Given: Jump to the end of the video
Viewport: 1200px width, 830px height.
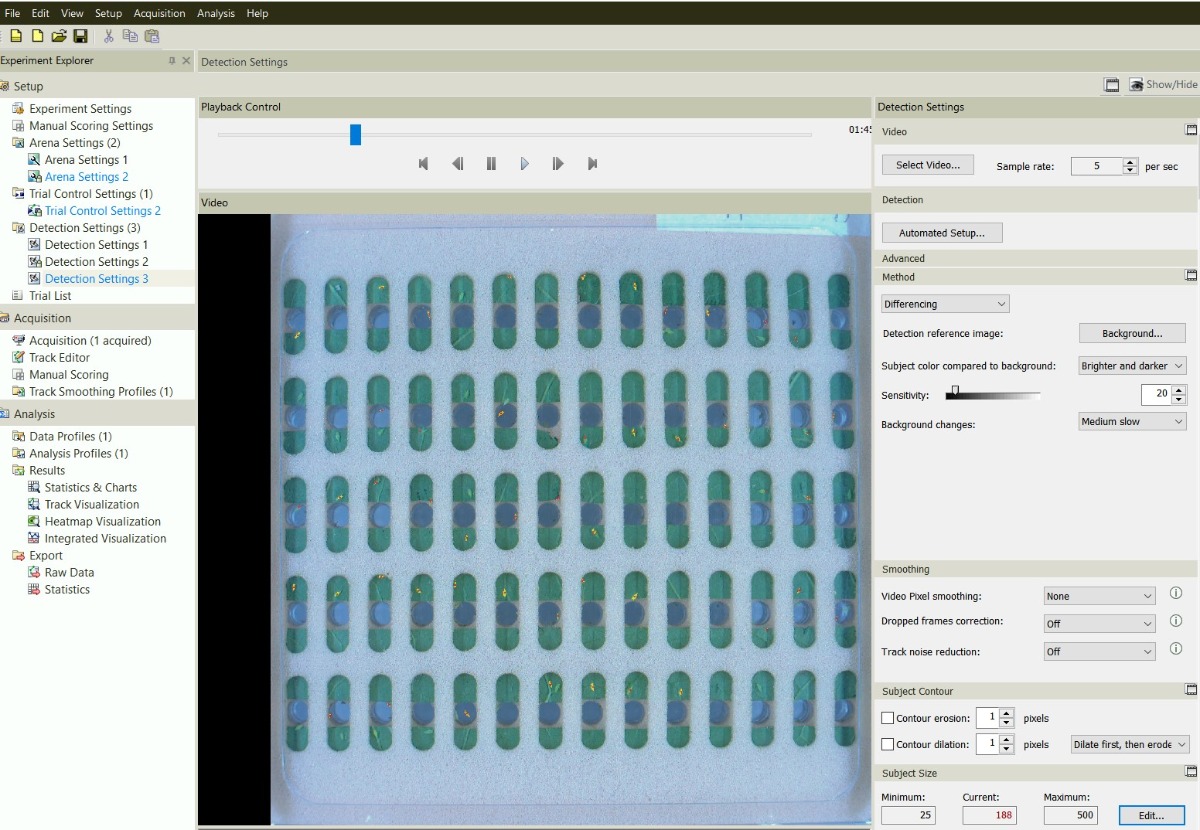Looking at the screenshot, I should pyautogui.click(x=592, y=164).
